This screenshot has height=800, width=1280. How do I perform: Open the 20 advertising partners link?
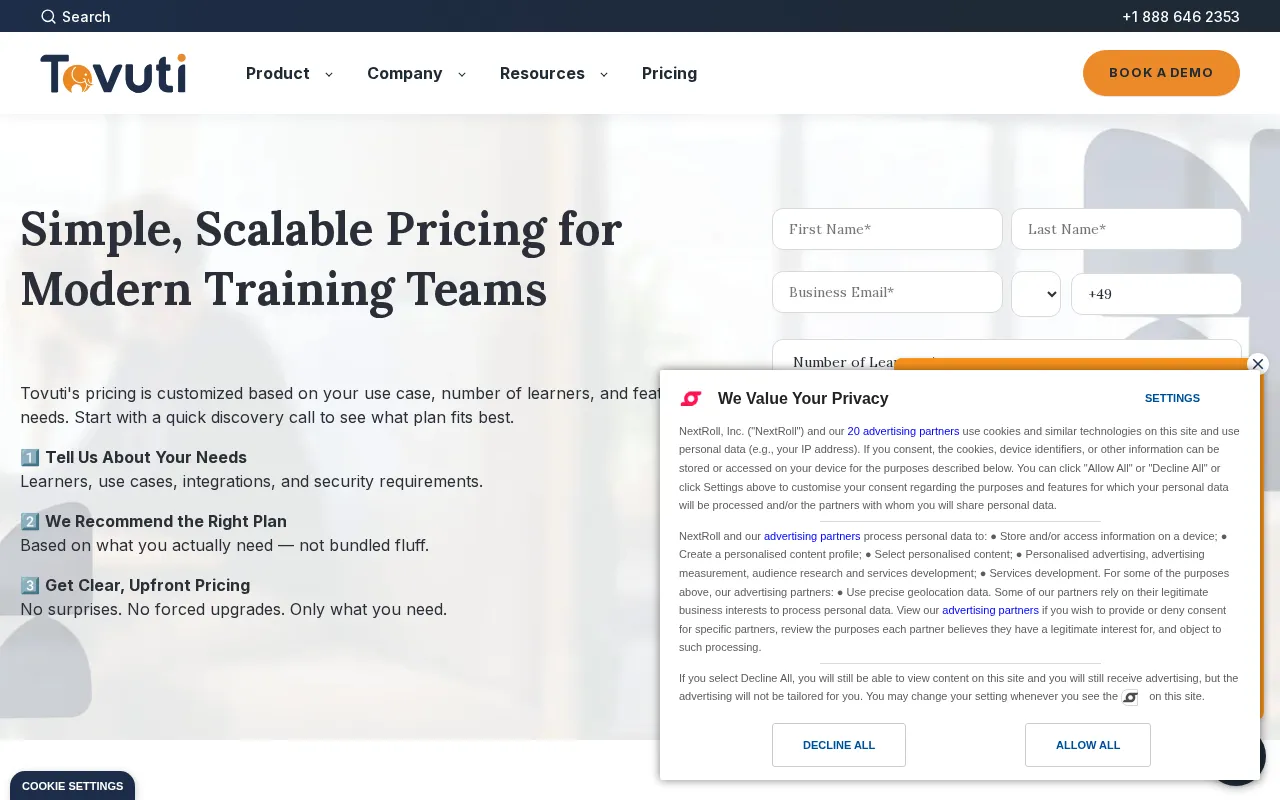[x=903, y=431]
